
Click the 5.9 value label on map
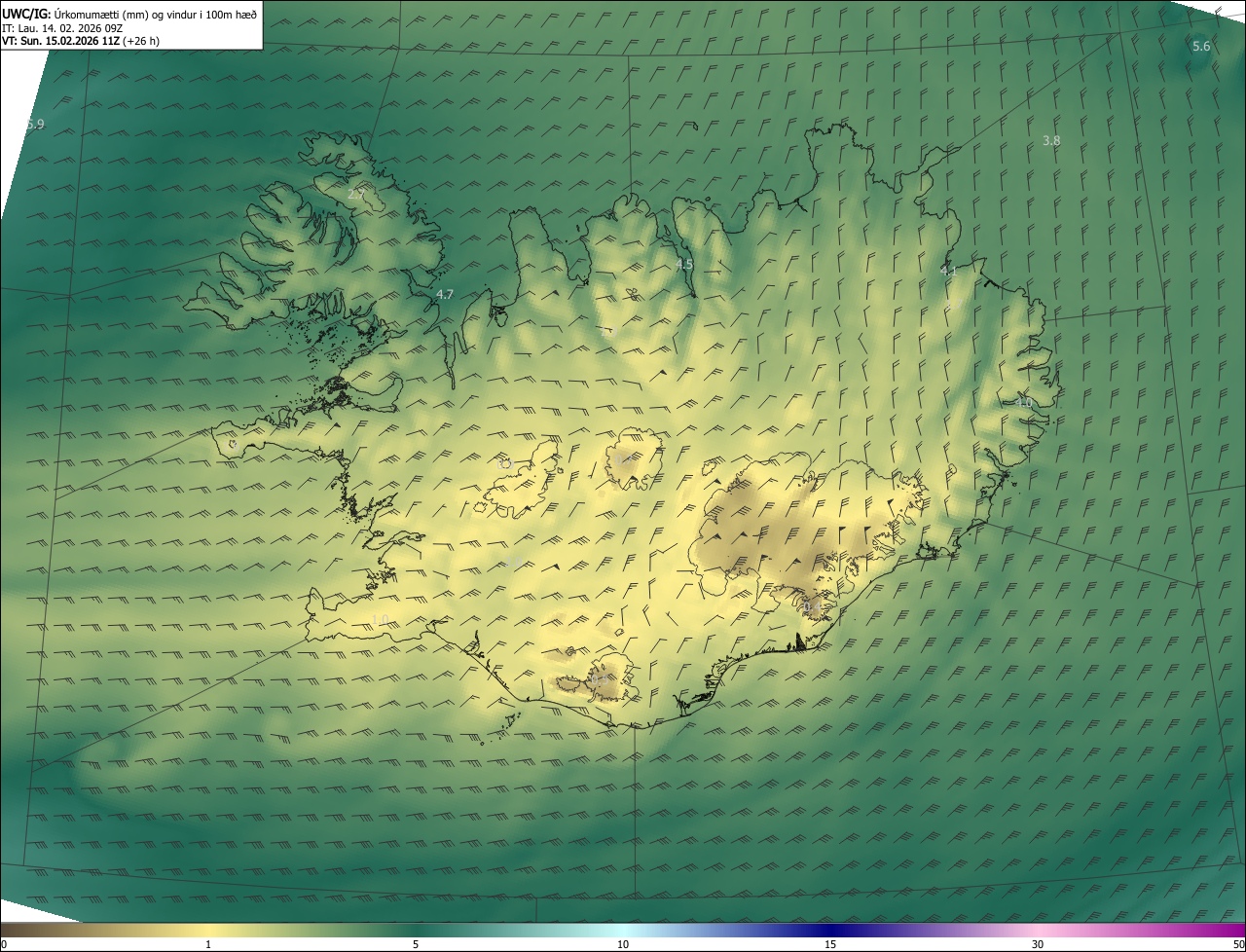35,124
